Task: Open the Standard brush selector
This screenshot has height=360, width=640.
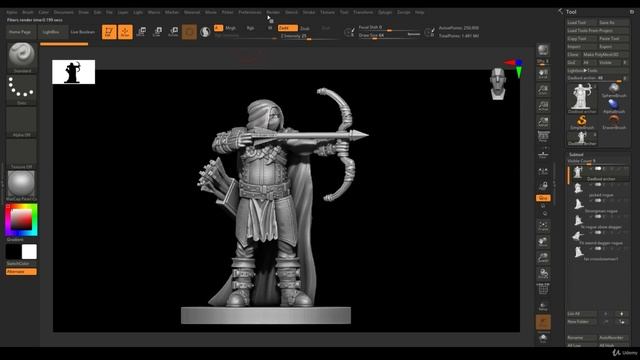Action: point(22,58)
